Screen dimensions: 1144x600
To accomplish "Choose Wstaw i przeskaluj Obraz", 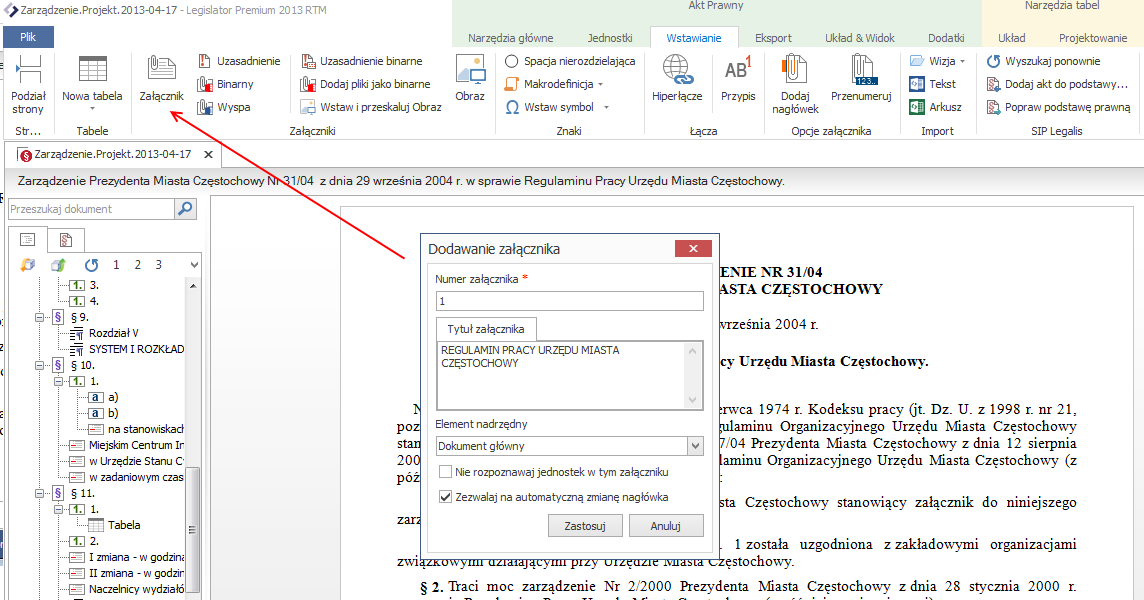I will (371, 107).
